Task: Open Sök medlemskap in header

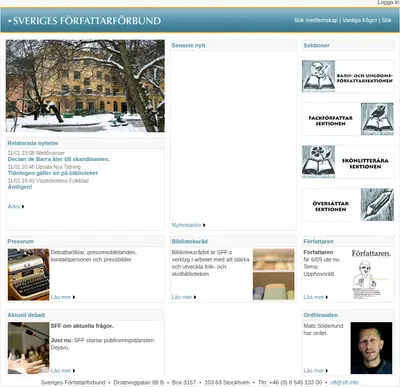Action: click(x=316, y=20)
